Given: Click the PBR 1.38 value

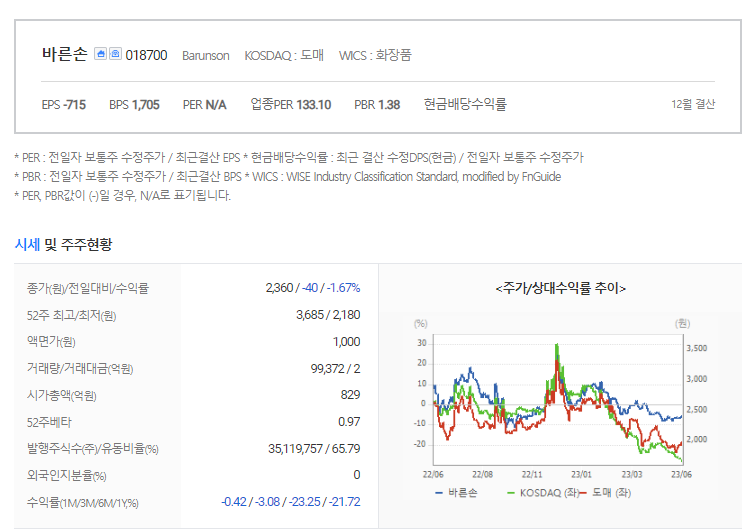Looking at the screenshot, I should 377,104.
